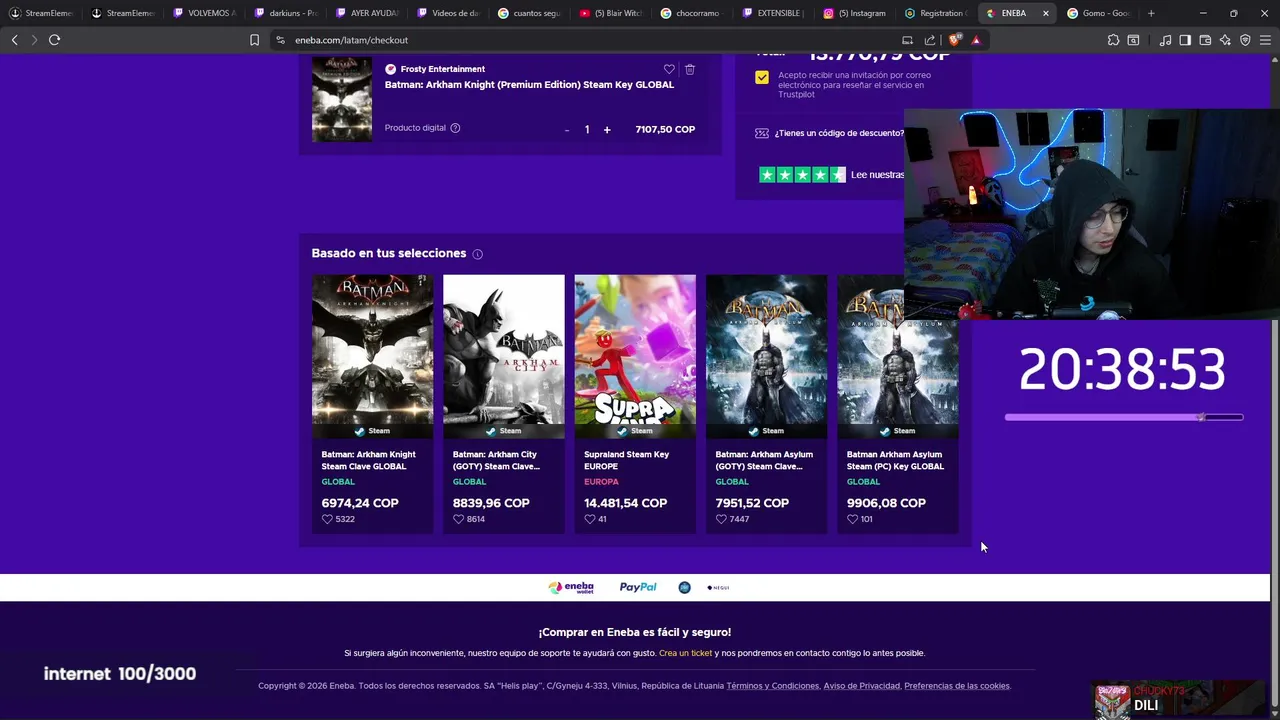
Task: Close the active ENEBA tab
Action: click(x=1046, y=13)
